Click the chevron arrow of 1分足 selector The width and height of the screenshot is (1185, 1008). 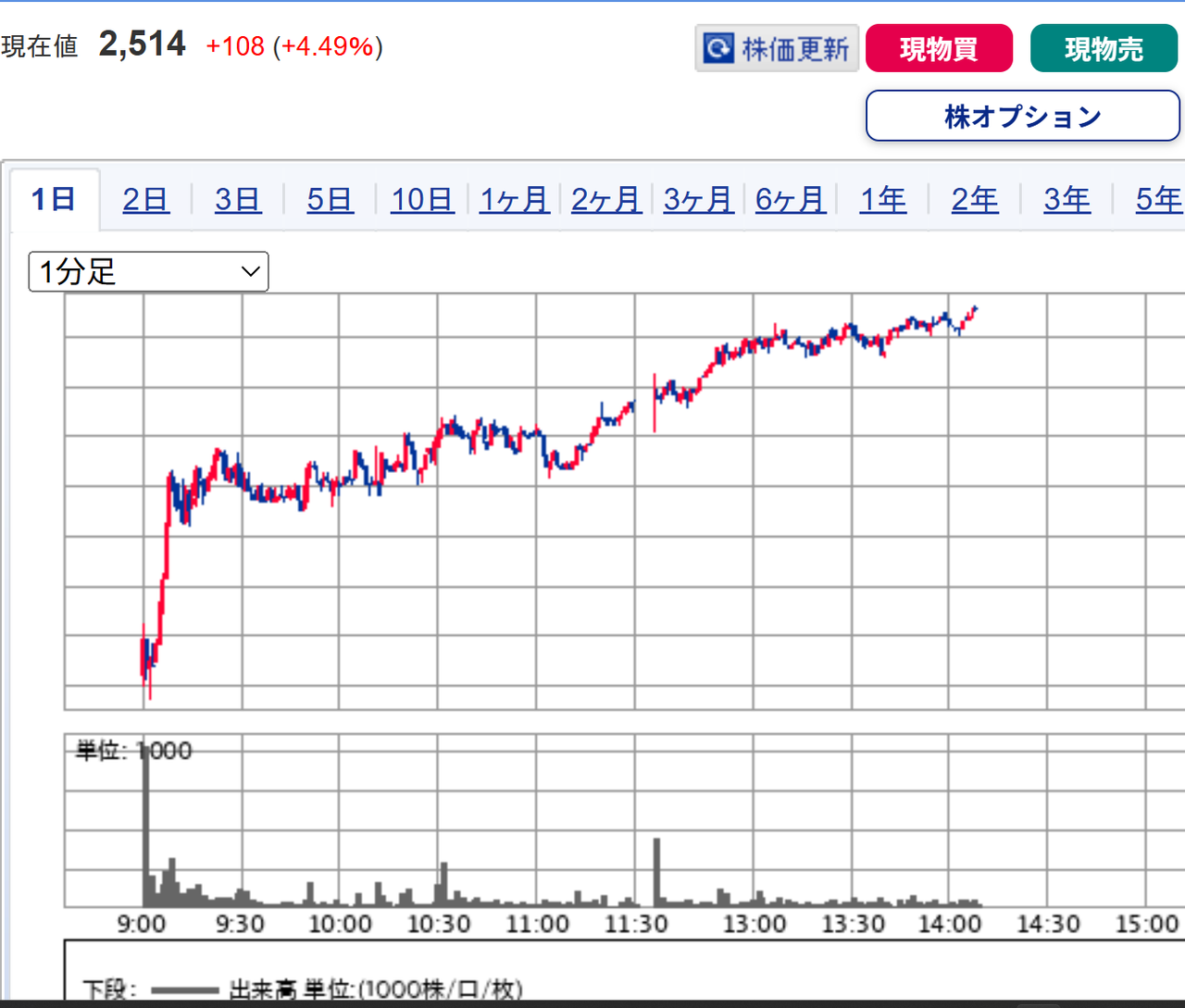click(x=250, y=271)
